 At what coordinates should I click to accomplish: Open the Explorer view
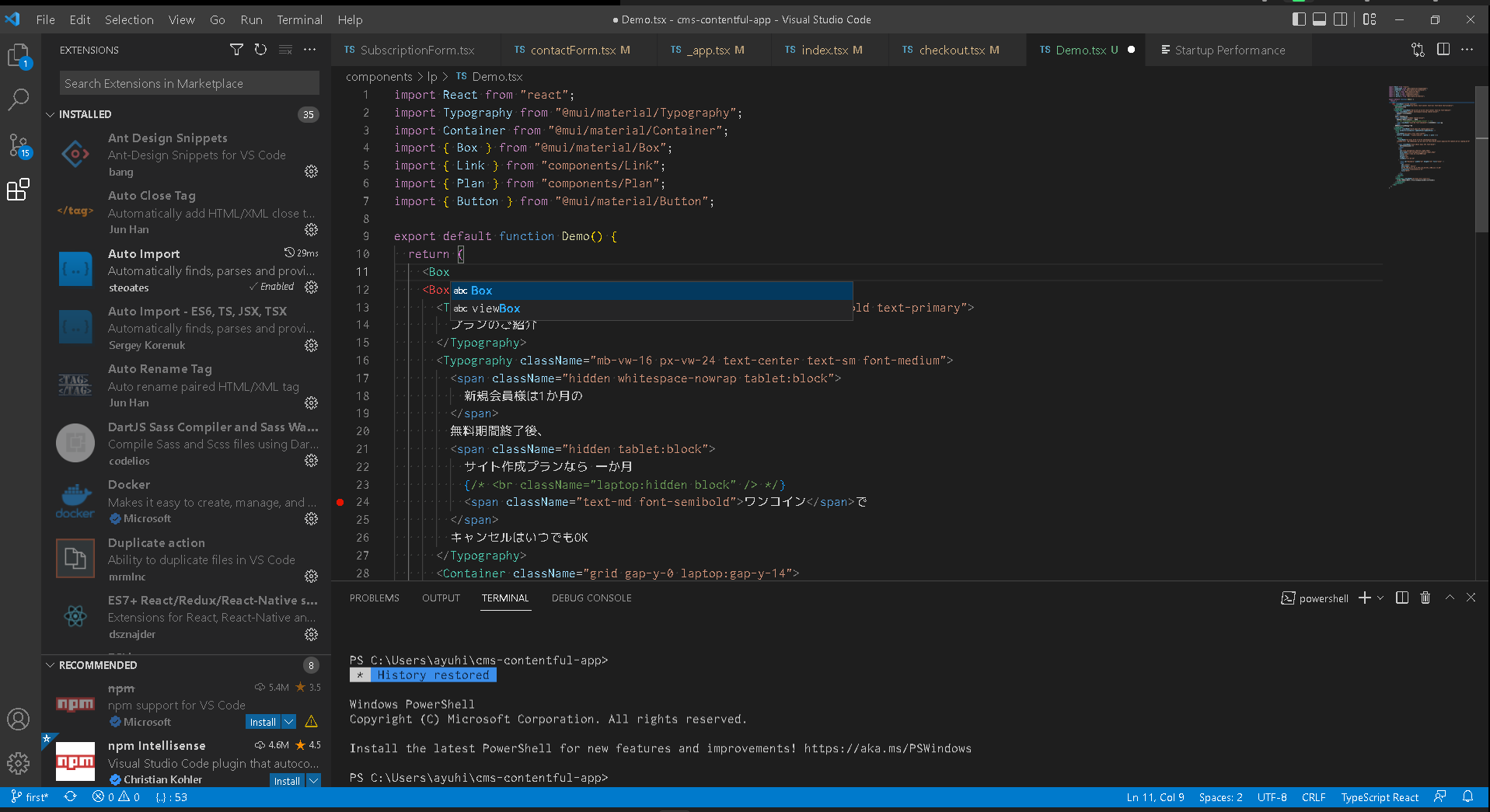click(x=19, y=54)
